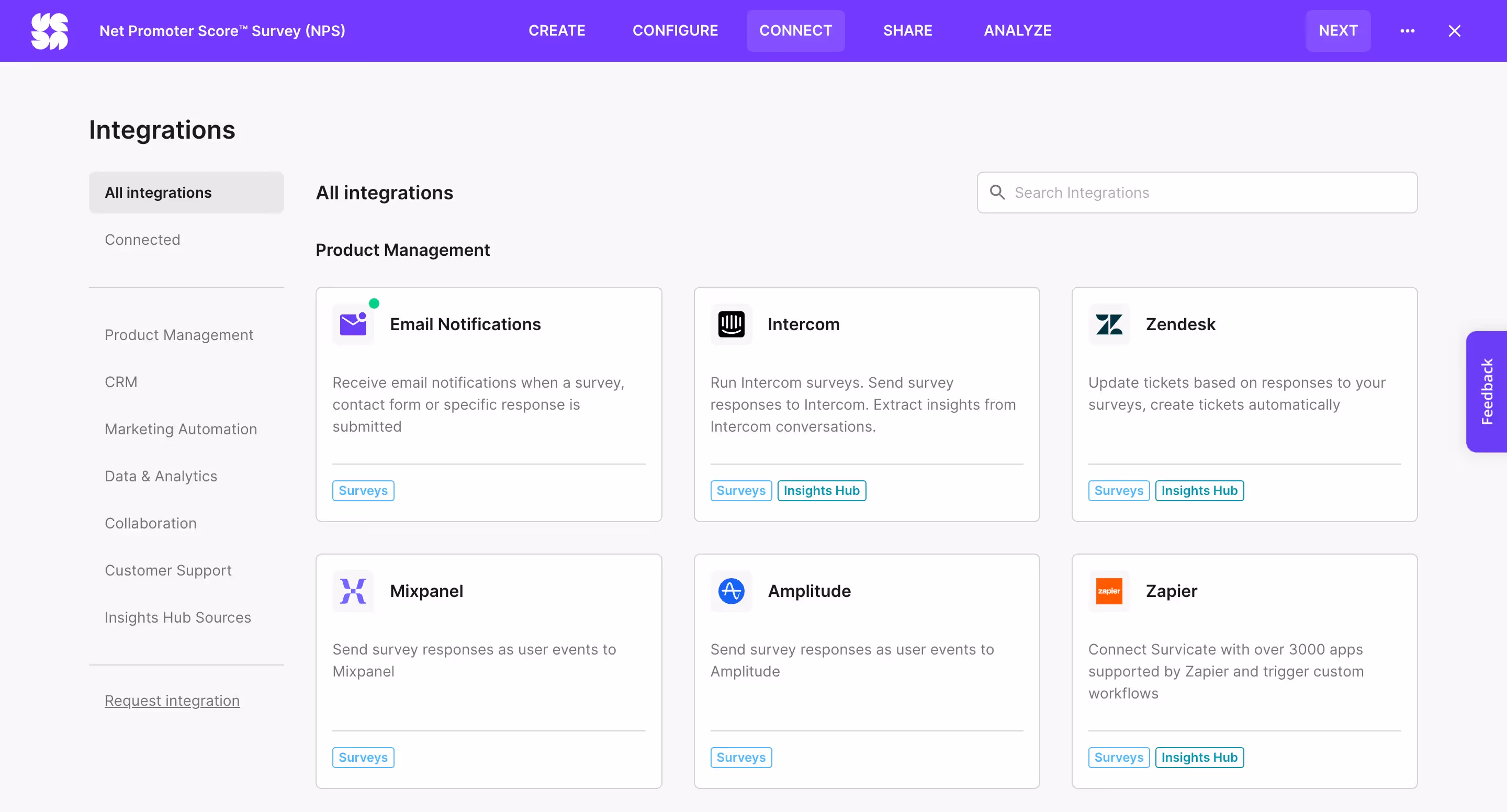
Task: Close the survey editor with X
Action: pos(1454,31)
